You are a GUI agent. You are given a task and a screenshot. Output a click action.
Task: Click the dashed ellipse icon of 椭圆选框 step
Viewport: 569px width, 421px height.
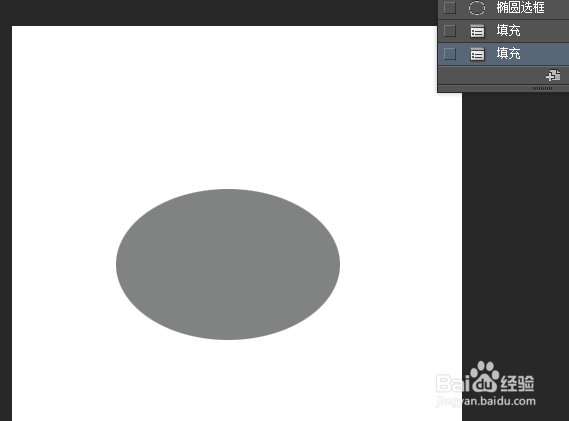point(477,8)
